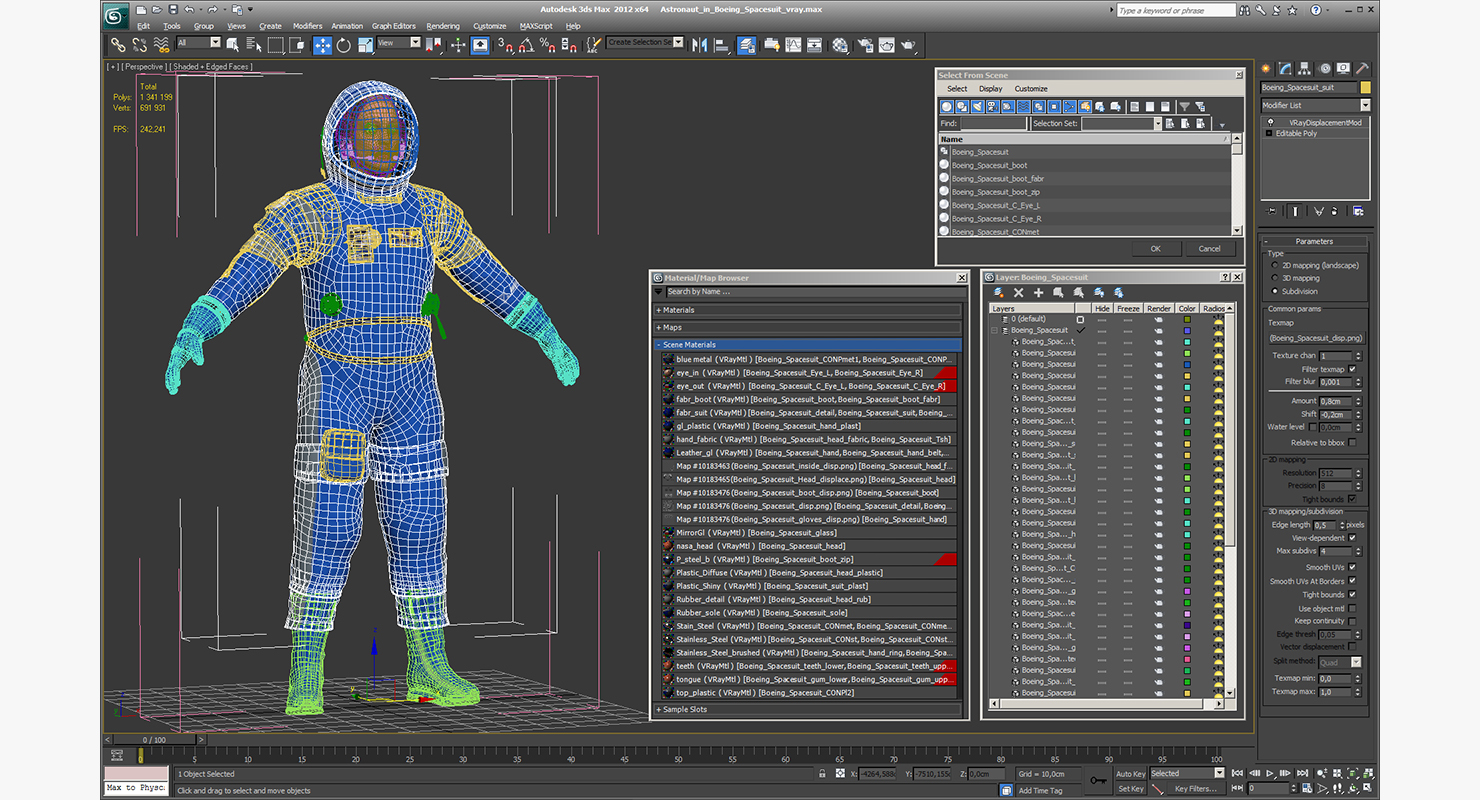Open the Manage Layers tool in toolbar
Viewport: 1480px width, 800px height.
click(747, 45)
